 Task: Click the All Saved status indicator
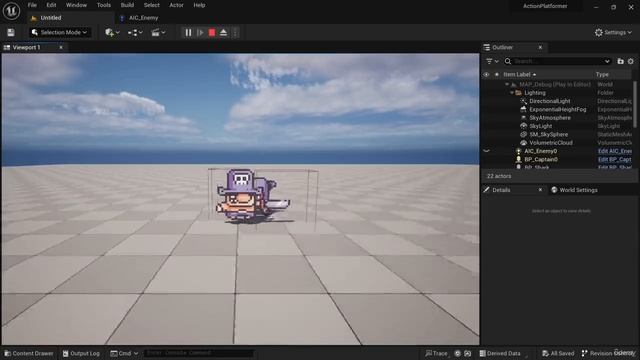[x=558, y=353]
